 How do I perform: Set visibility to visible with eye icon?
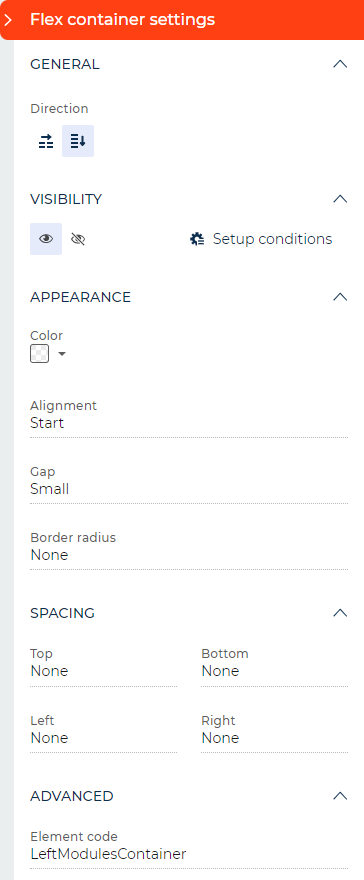coord(46,239)
